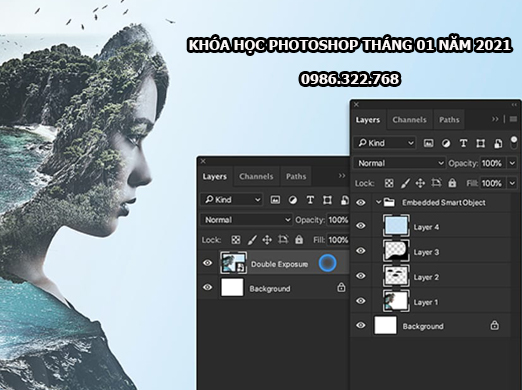522x390 pixels.
Task: Collapse right panel double-arrow button
Action: point(514,105)
